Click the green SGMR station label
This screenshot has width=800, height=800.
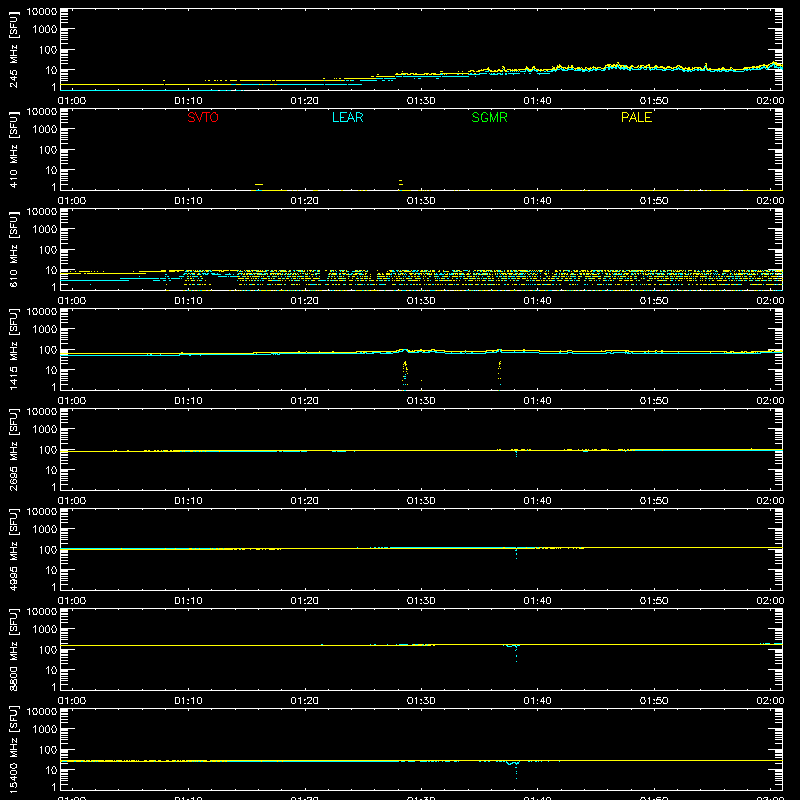point(489,117)
